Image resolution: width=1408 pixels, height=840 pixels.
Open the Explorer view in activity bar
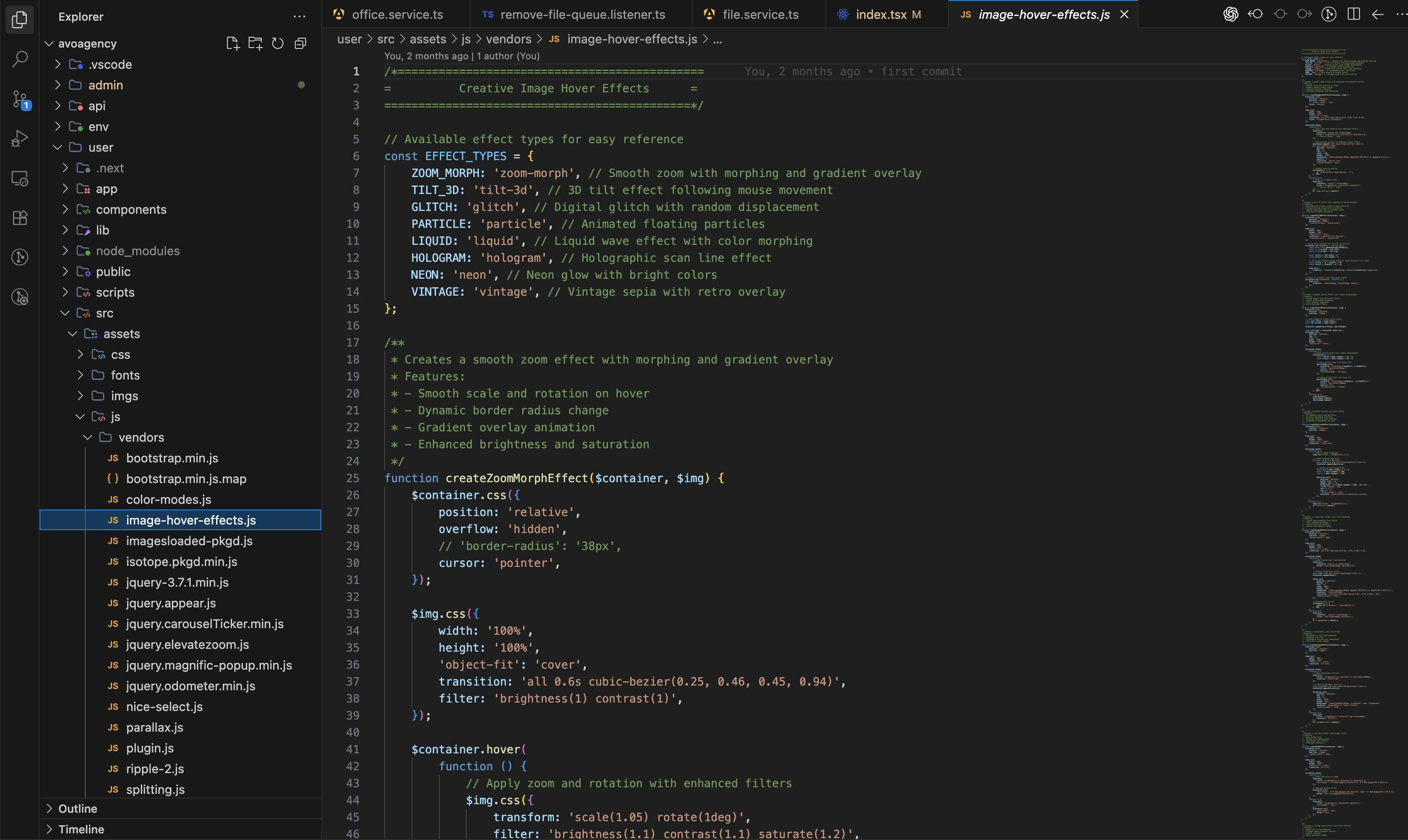20,20
